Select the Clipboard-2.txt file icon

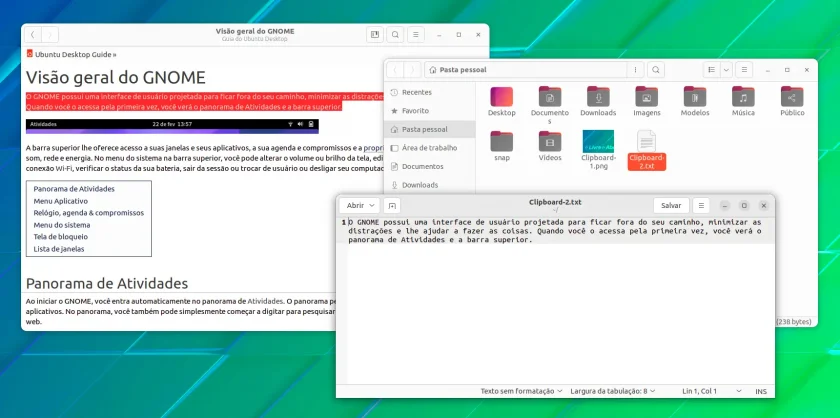click(x=647, y=141)
